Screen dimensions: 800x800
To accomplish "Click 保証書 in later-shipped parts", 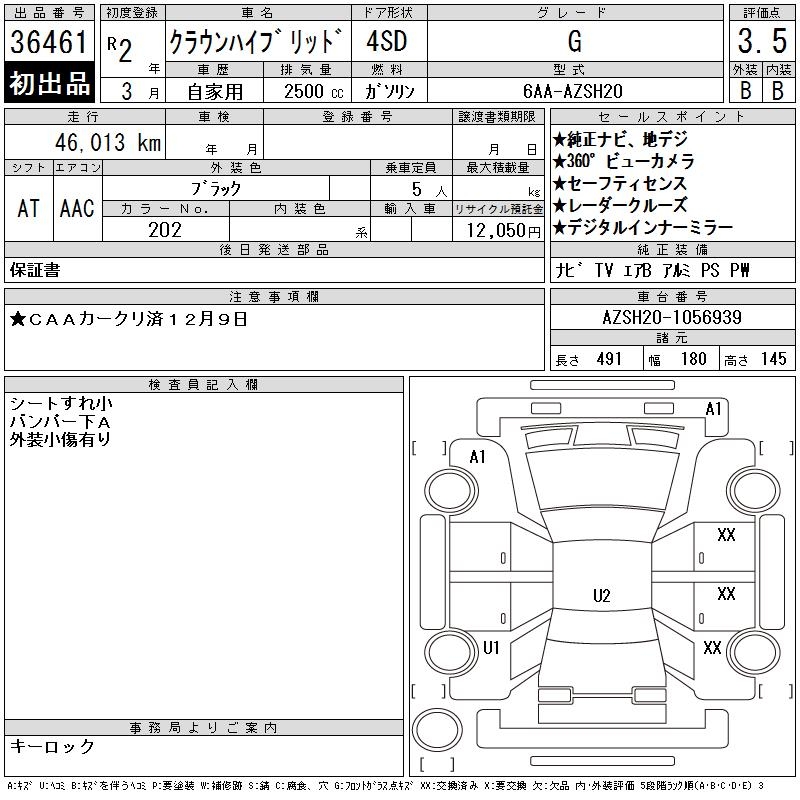I will (x=35, y=270).
